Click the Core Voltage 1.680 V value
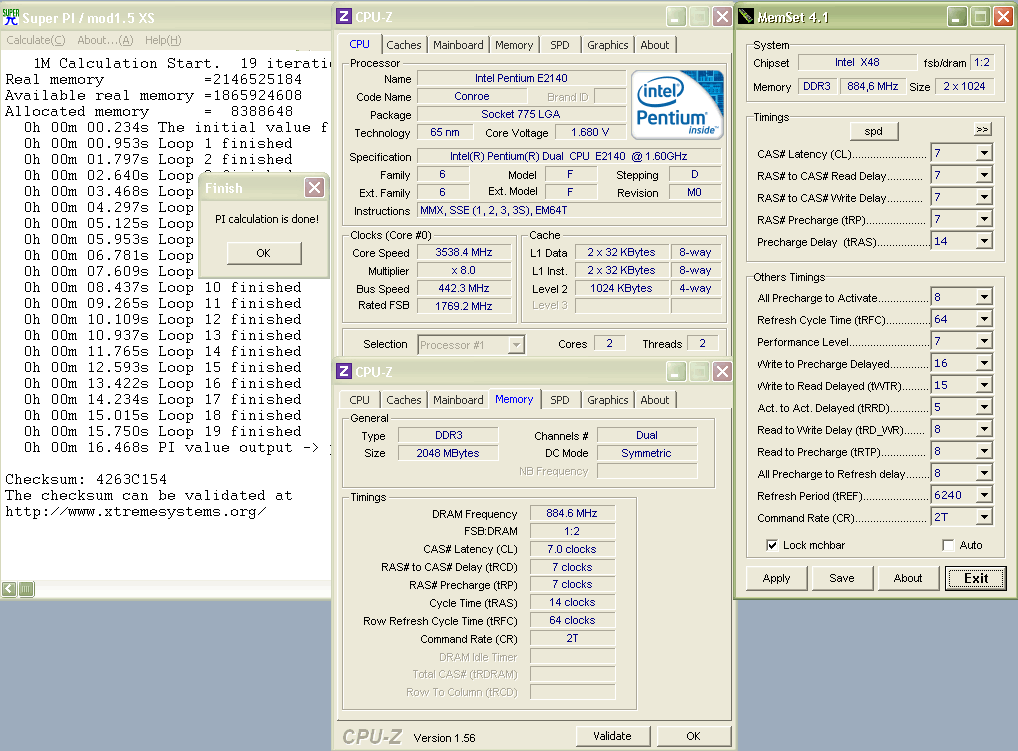 tap(590, 132)
